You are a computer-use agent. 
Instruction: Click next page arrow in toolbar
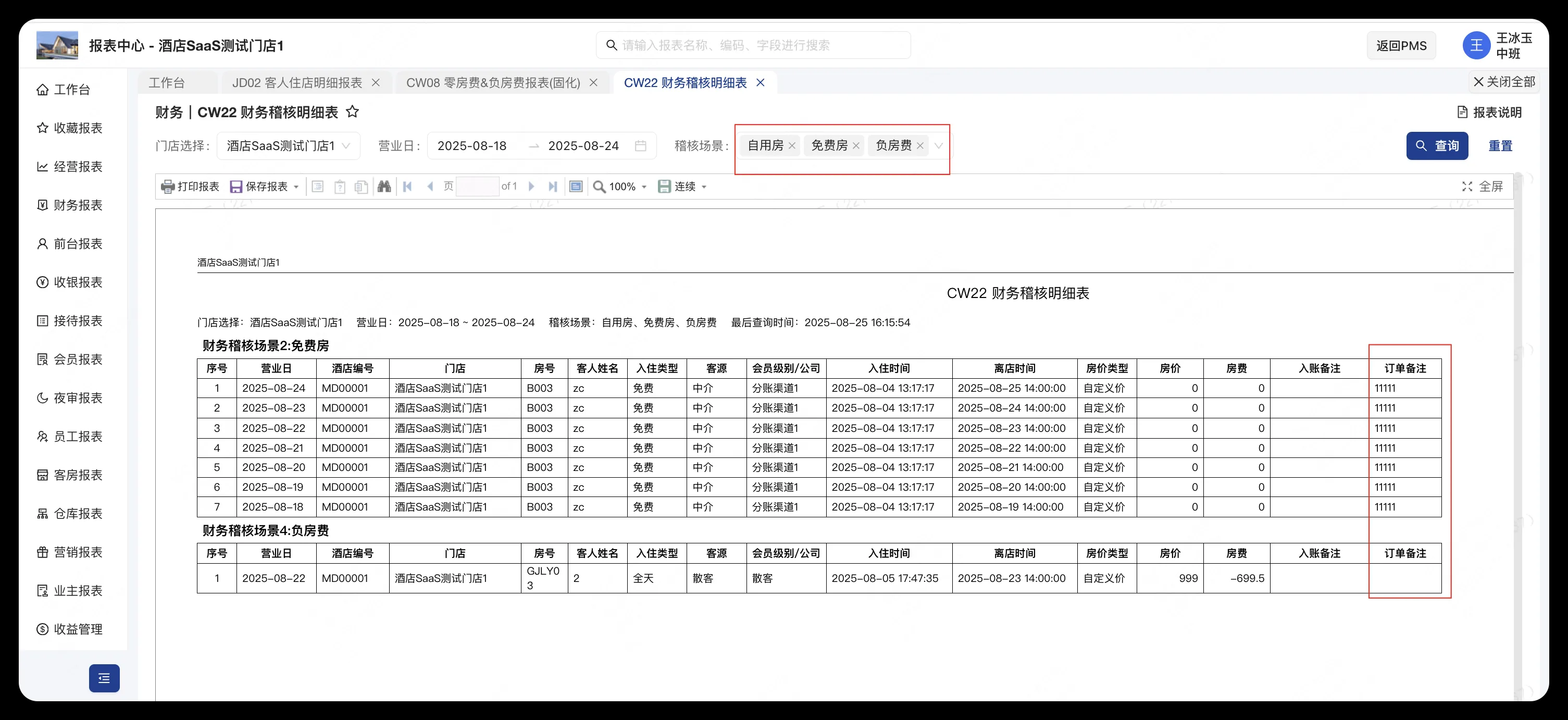pos(531,186)
